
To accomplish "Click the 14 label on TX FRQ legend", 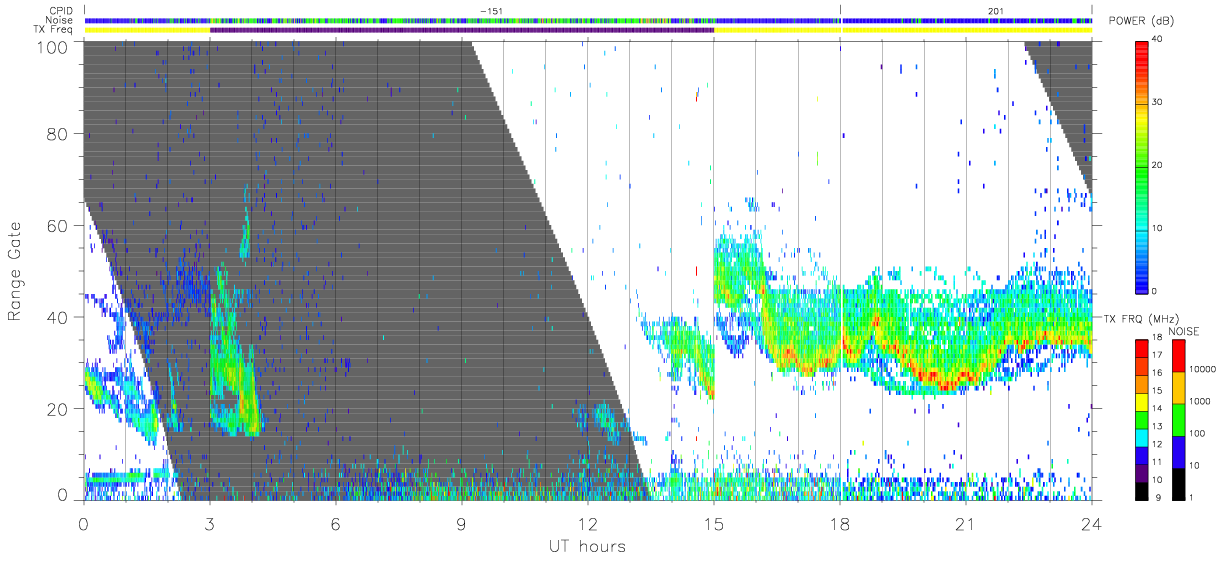I will coord(1156,408).
